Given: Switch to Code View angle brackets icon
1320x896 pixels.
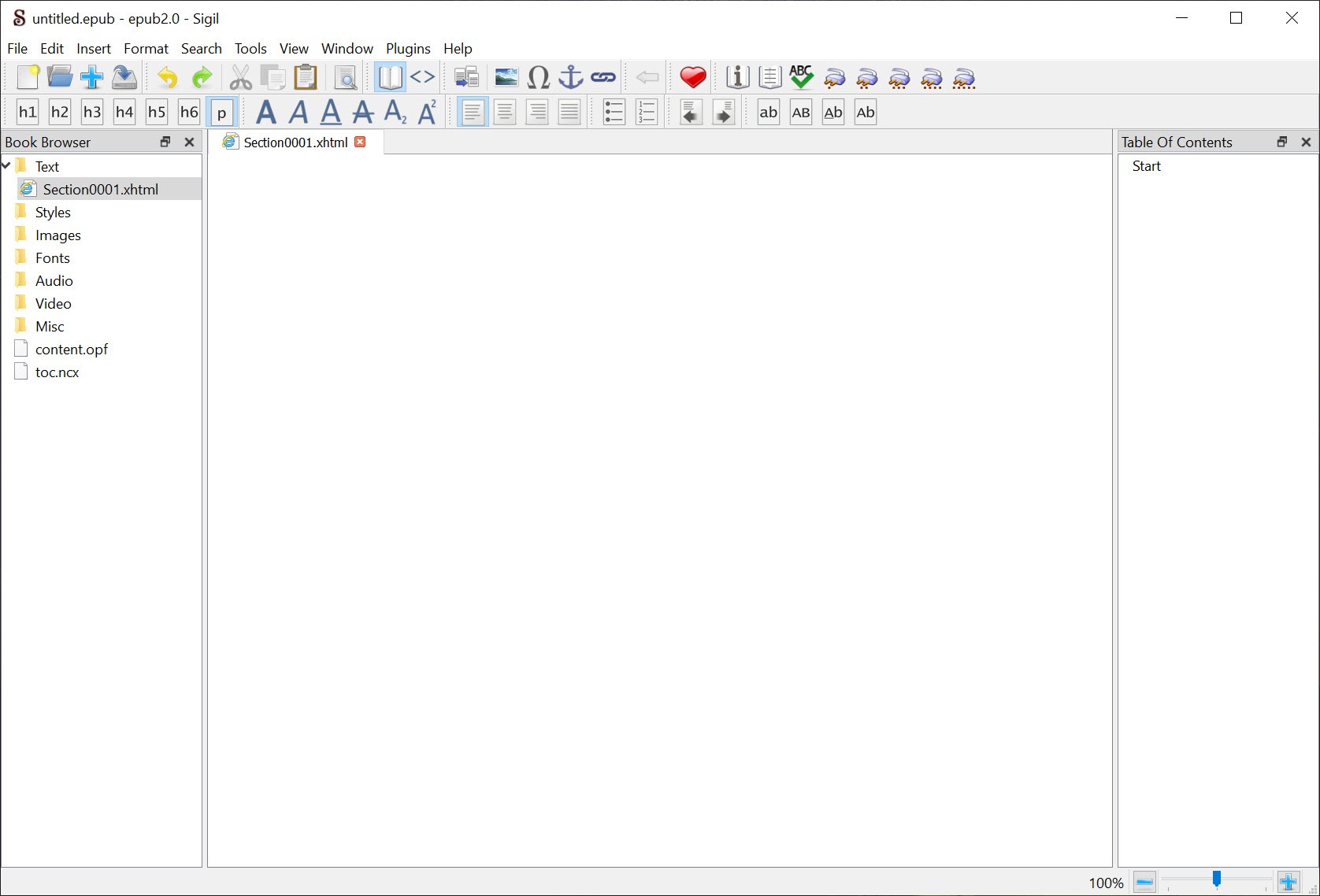Looking at the screenshot, I should (423, 77).
